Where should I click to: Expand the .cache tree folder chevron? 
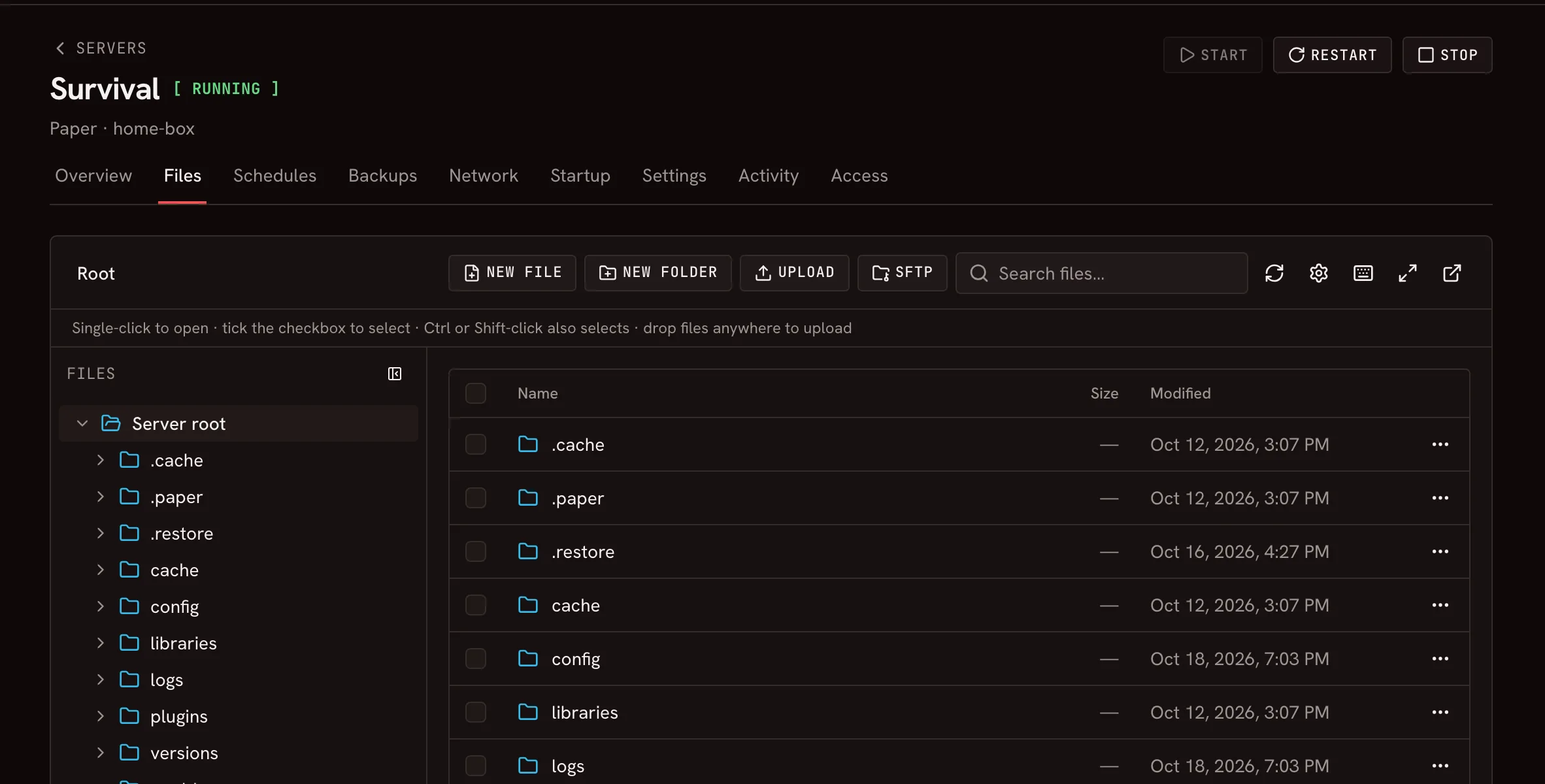(x=101, y=460)
